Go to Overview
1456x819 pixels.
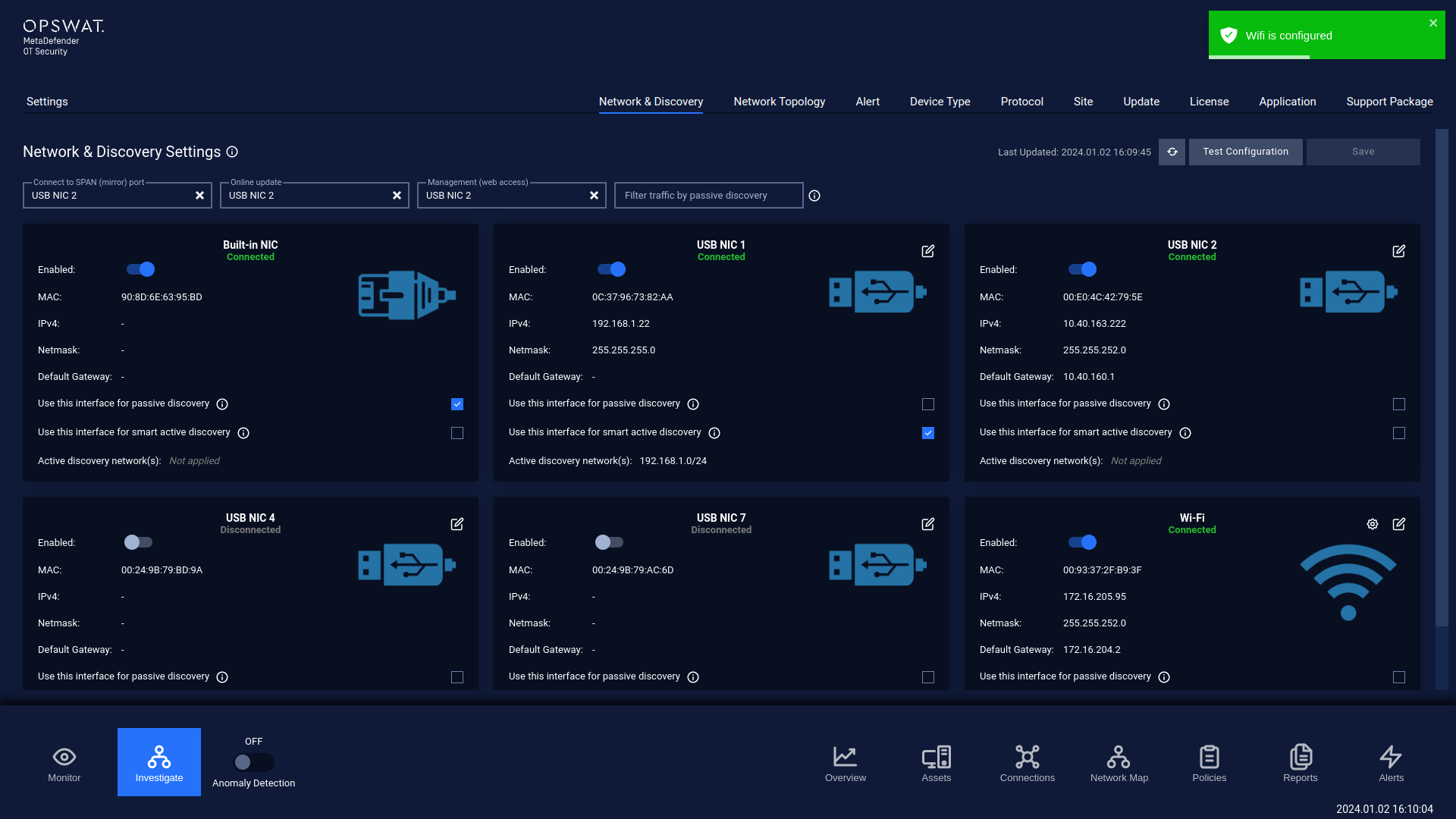(x=846, y=764)
